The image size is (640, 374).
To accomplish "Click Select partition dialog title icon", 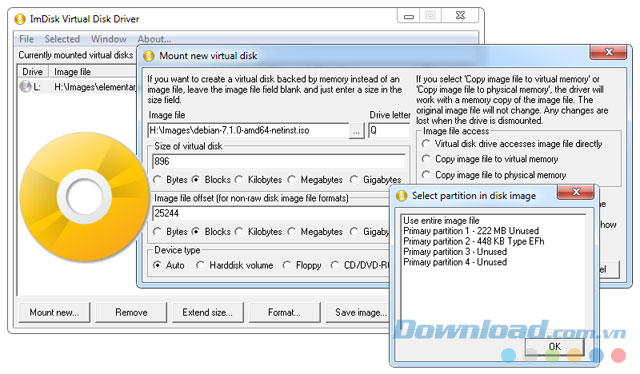I will [x=402, y=196].
